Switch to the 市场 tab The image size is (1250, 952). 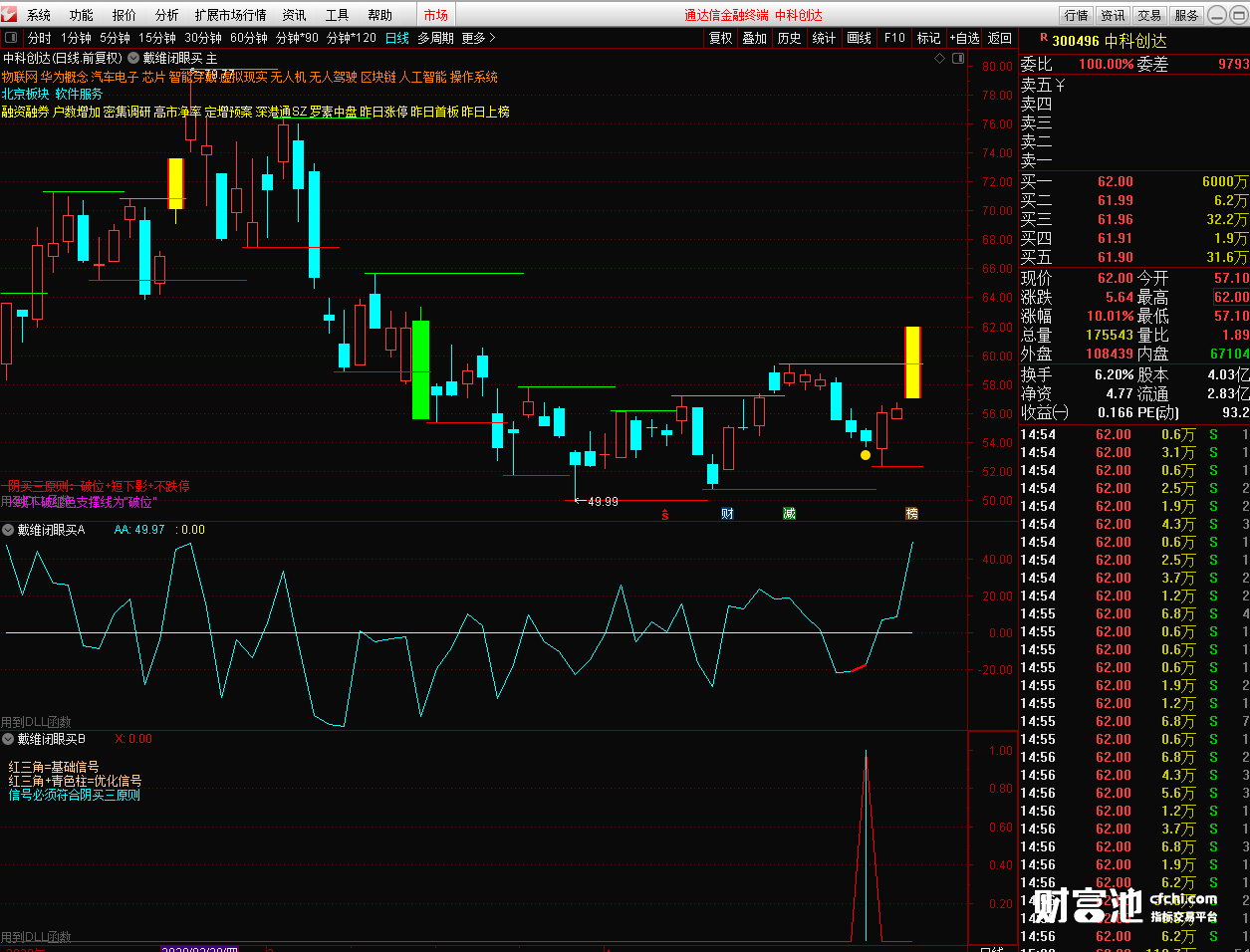click(x=435, y=15)
